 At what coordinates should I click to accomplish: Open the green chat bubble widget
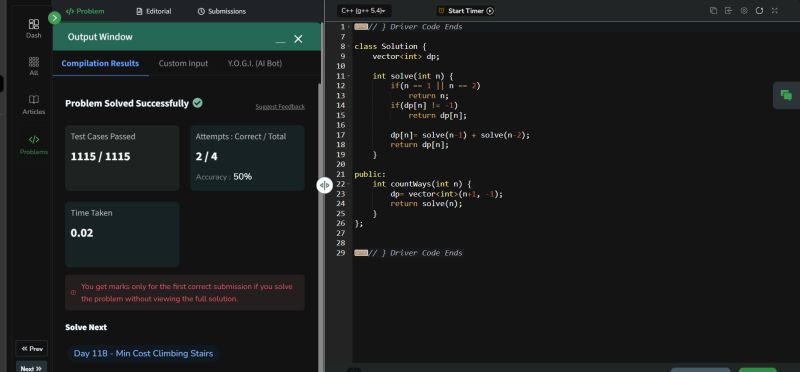pos(786,95)
